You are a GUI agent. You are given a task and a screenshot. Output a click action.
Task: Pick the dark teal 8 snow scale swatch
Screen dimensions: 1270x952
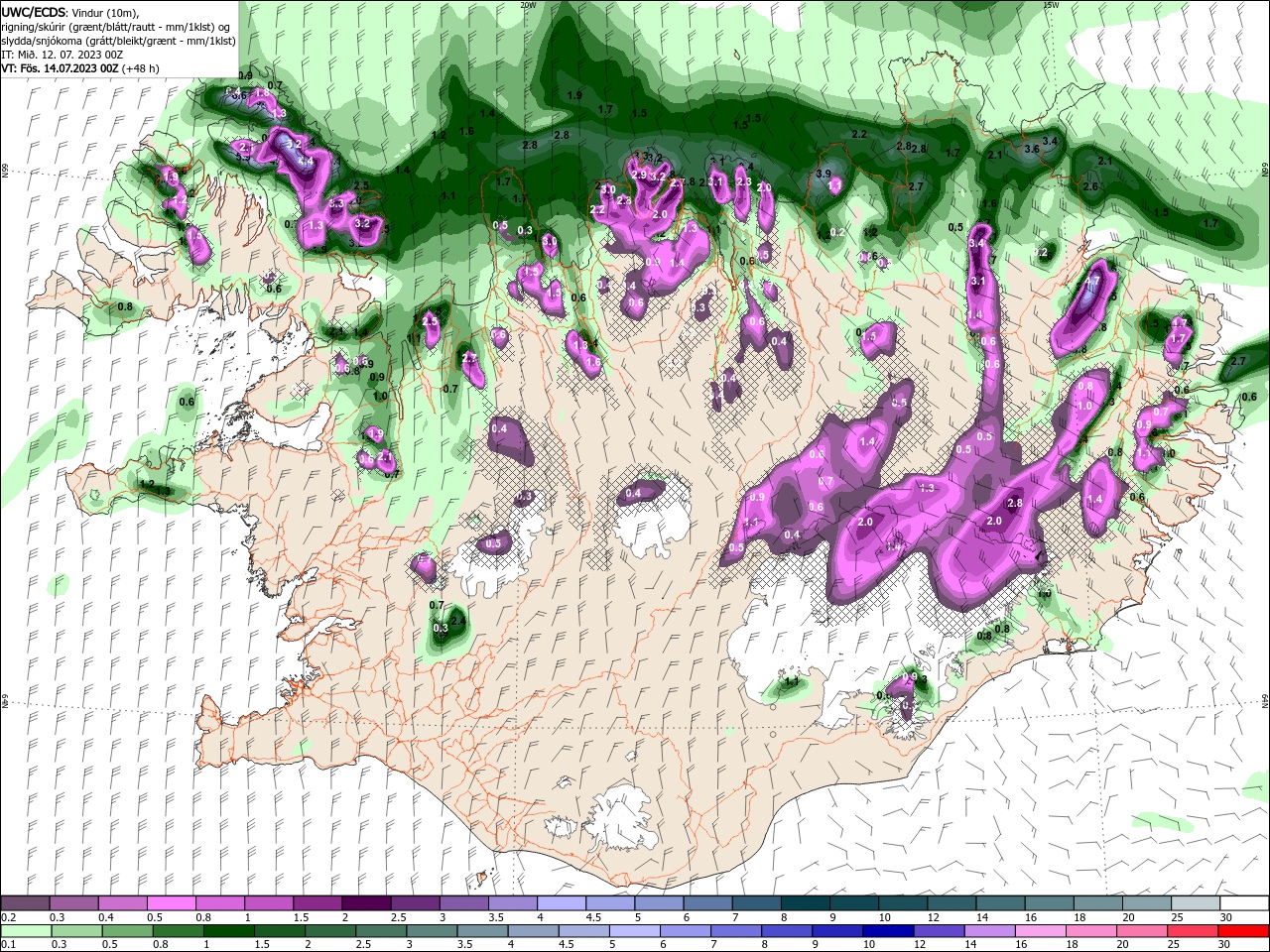805,903
